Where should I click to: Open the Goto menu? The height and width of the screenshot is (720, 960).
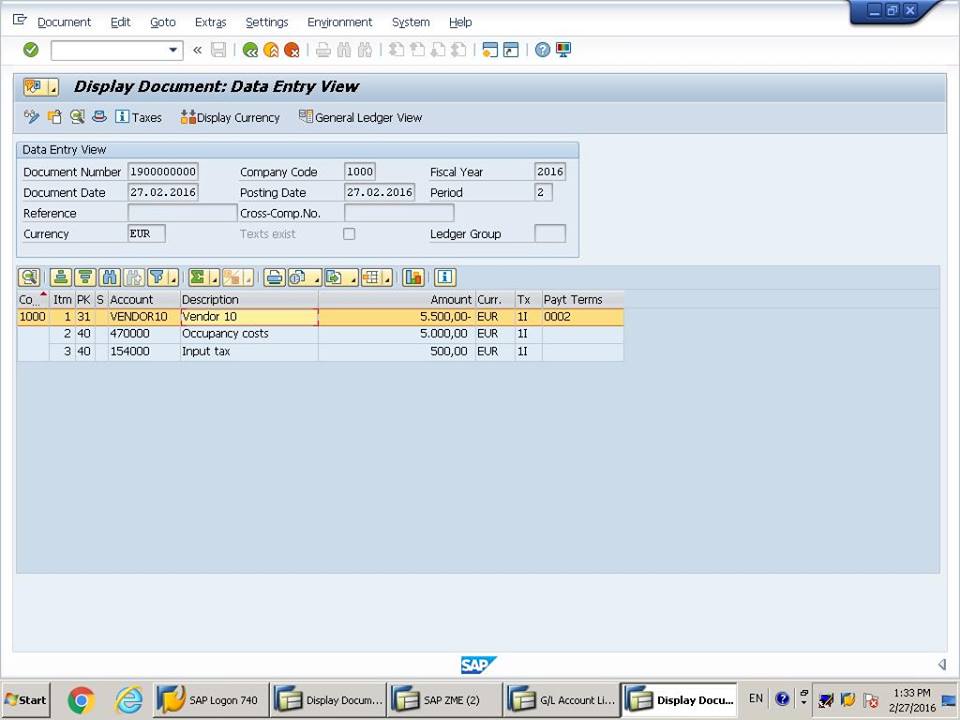click(163, 22)
